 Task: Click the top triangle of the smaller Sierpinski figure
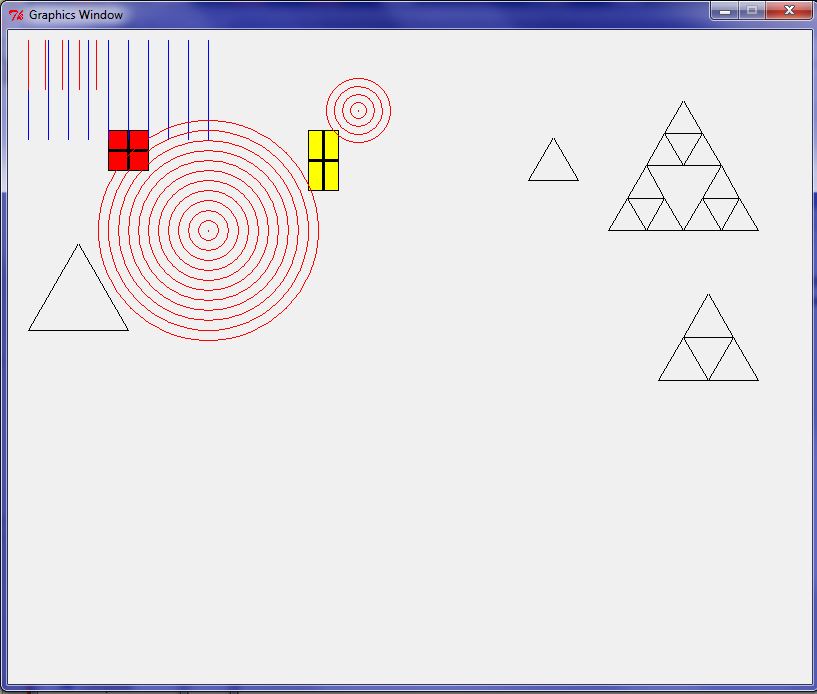tap(708, 322)
